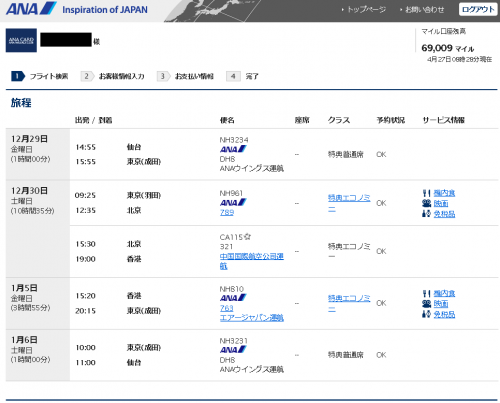Click the 1月6日 date cell
The height and width of the screenshot is (403, 500).
tap(38, 355)
